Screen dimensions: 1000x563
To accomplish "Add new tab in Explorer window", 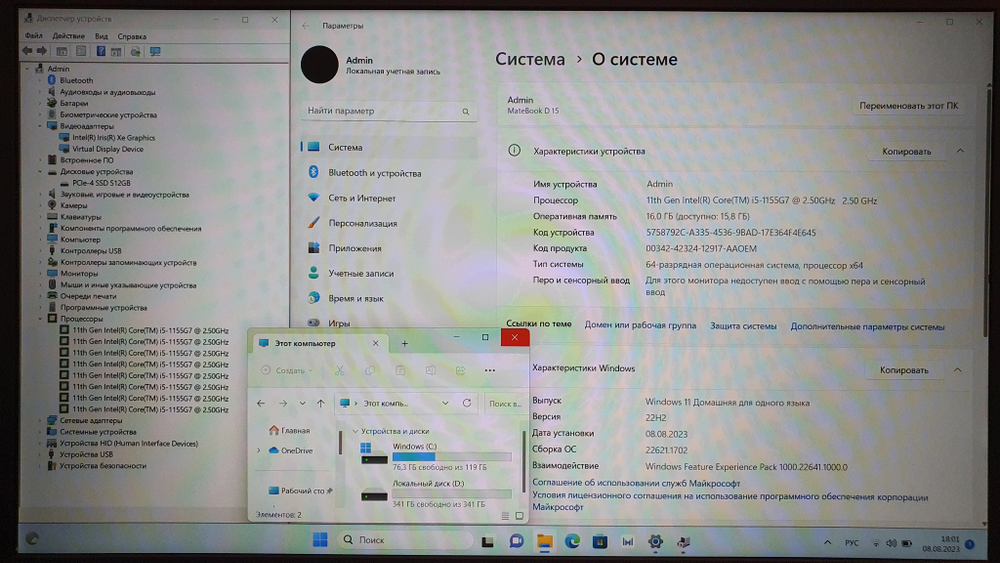I will pyautogui.click(x=404, y=344).
